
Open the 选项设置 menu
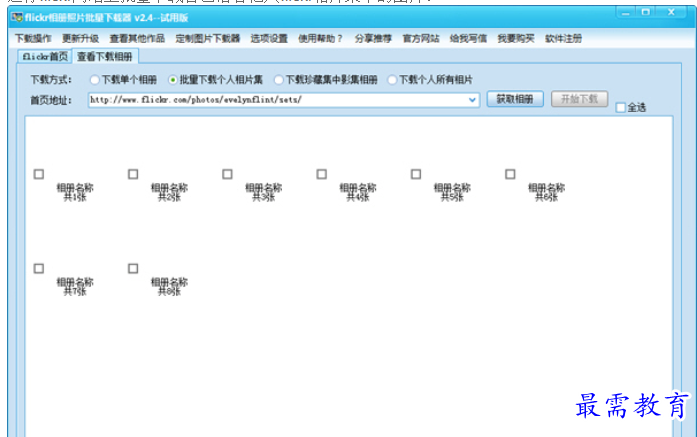click(269, 39)
